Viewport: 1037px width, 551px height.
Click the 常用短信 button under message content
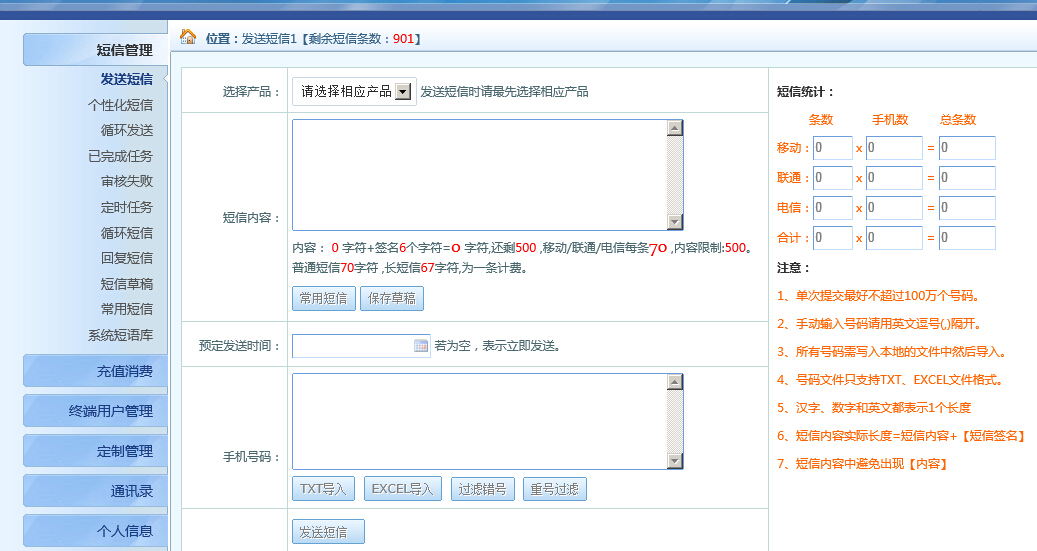click(323, 298)
